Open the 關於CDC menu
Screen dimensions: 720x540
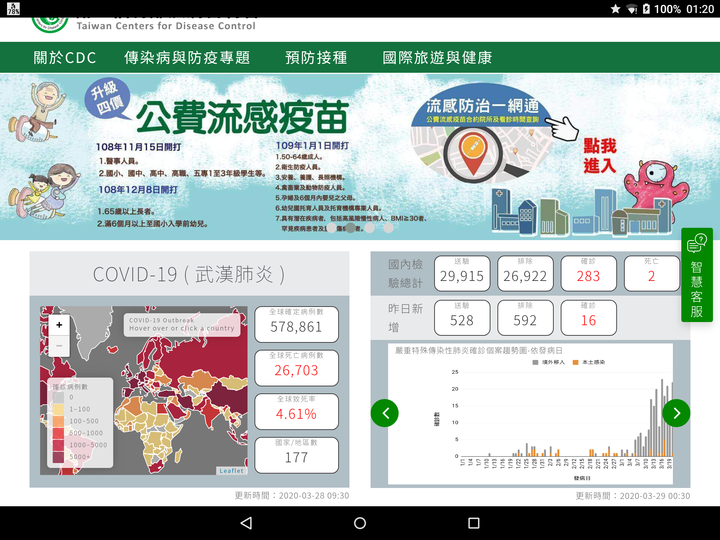[x=65, y=57]
